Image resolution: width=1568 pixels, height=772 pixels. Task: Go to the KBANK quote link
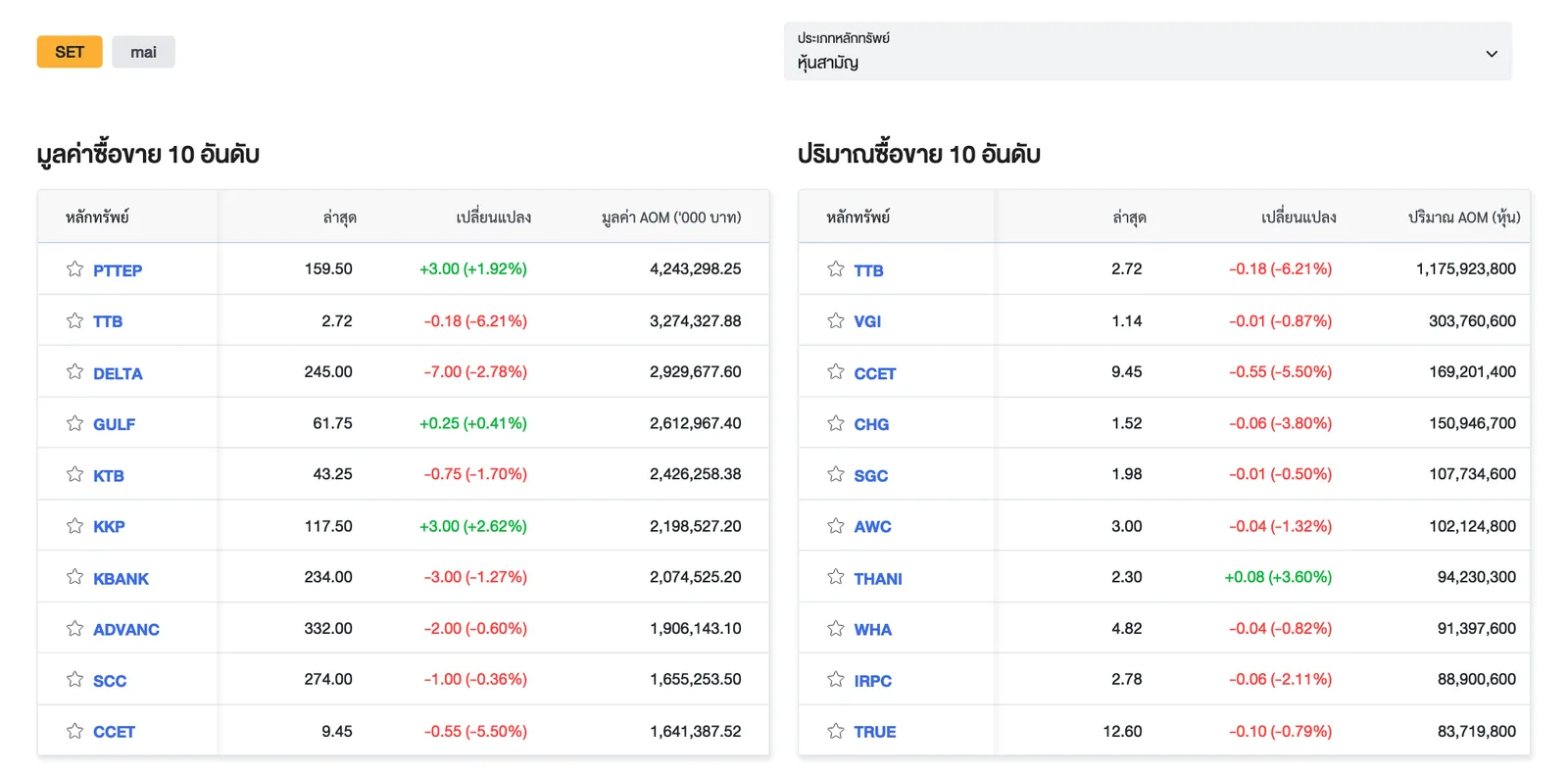(x=122, y=579)
